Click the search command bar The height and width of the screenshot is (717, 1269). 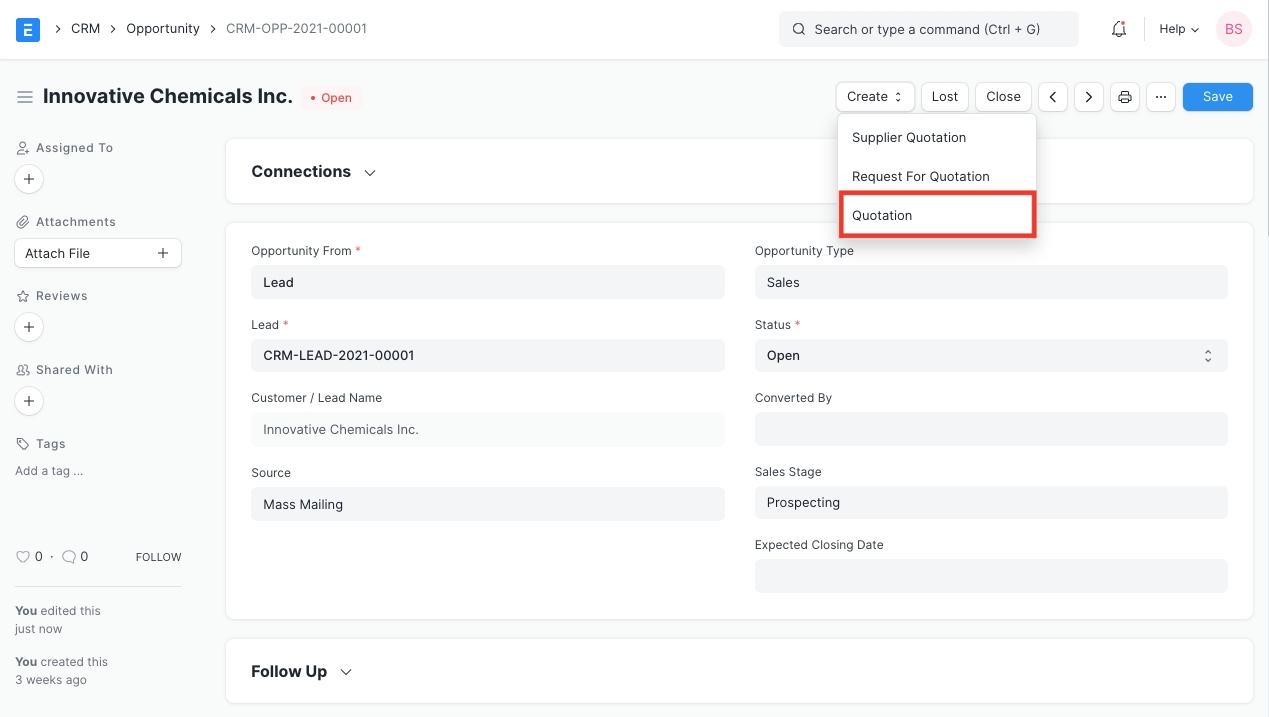(x=928, y=29)
